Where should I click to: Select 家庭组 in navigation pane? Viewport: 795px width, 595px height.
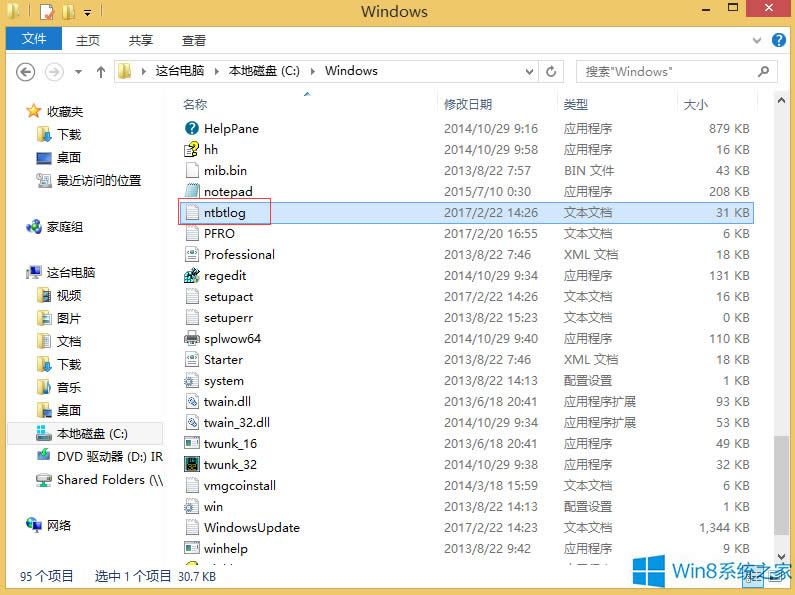click(64, 227)
